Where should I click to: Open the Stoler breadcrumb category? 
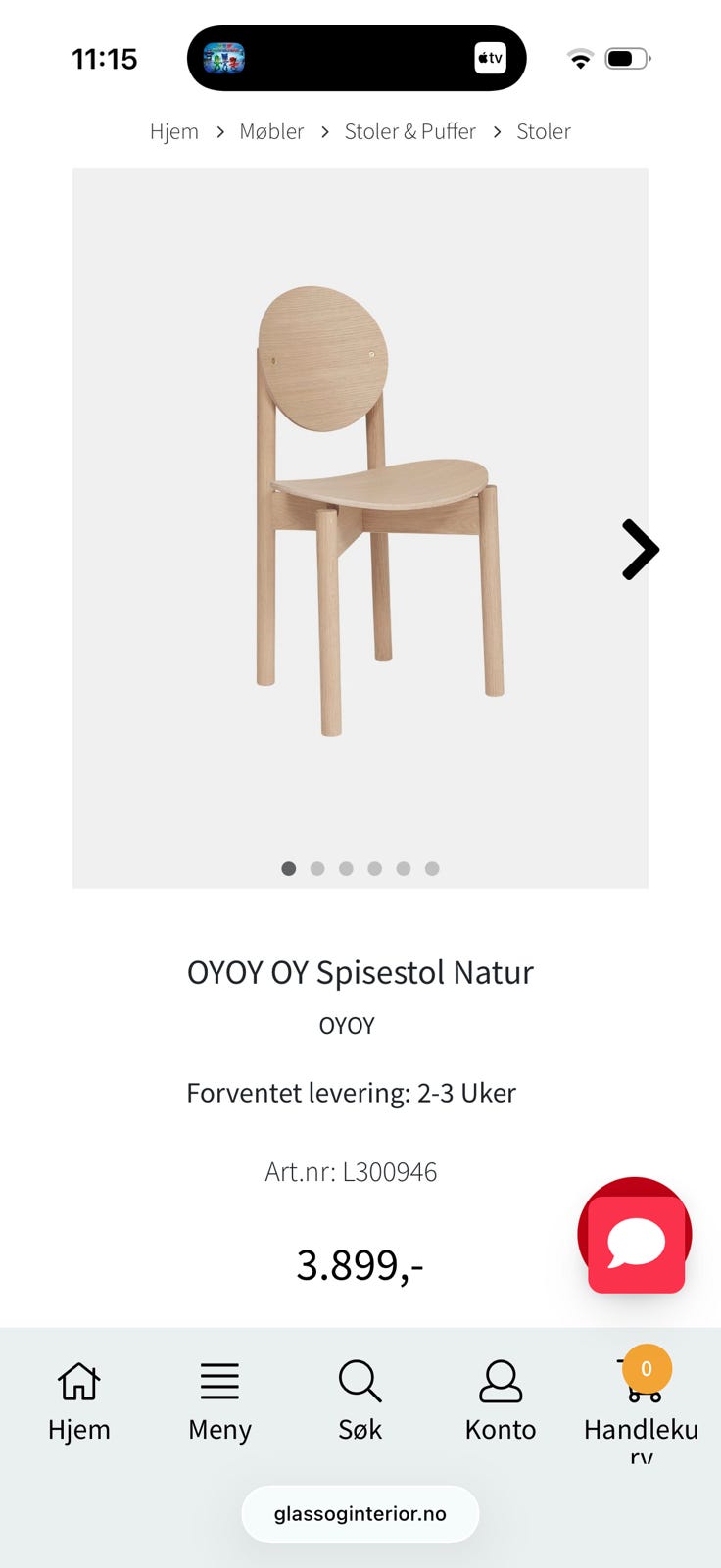(x=544, y=131)
